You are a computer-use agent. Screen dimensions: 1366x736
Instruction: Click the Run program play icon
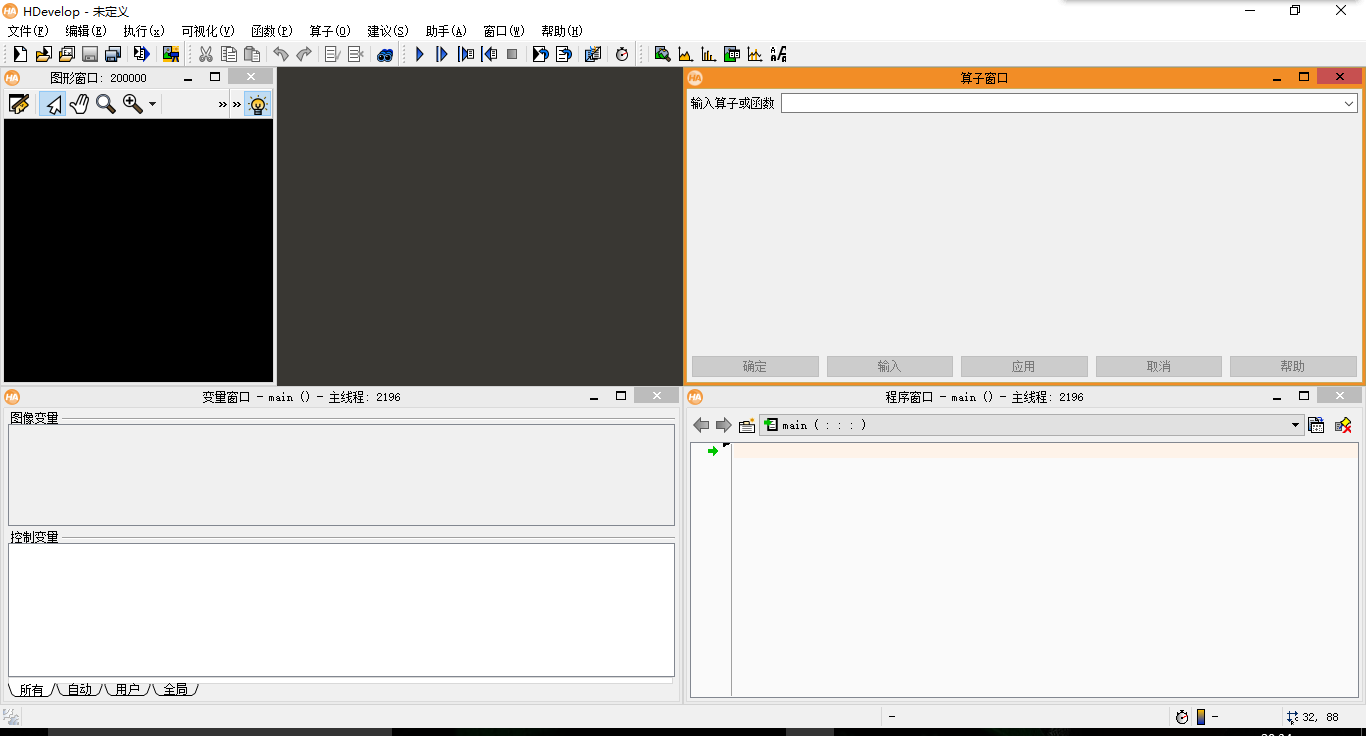click(x=420, y=54)
